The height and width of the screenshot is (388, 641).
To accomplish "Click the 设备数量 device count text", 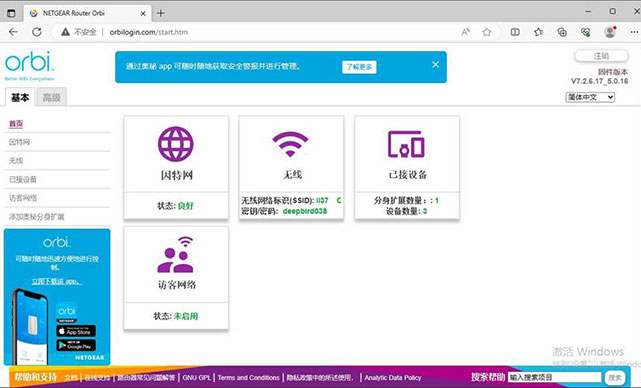I will pos(406,211).
